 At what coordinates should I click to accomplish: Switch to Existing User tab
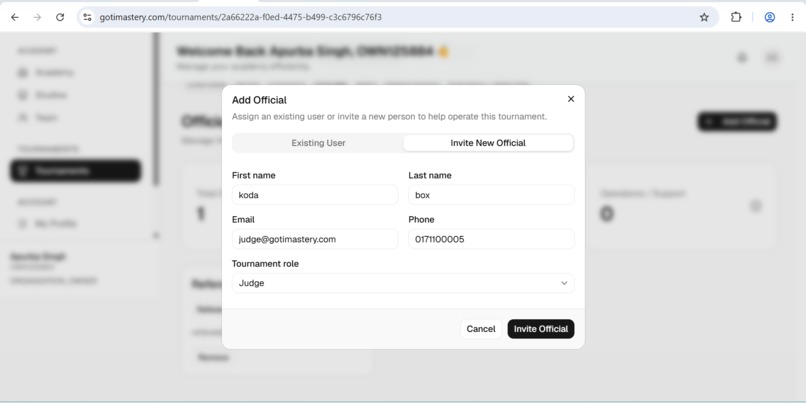pos(318,143)
